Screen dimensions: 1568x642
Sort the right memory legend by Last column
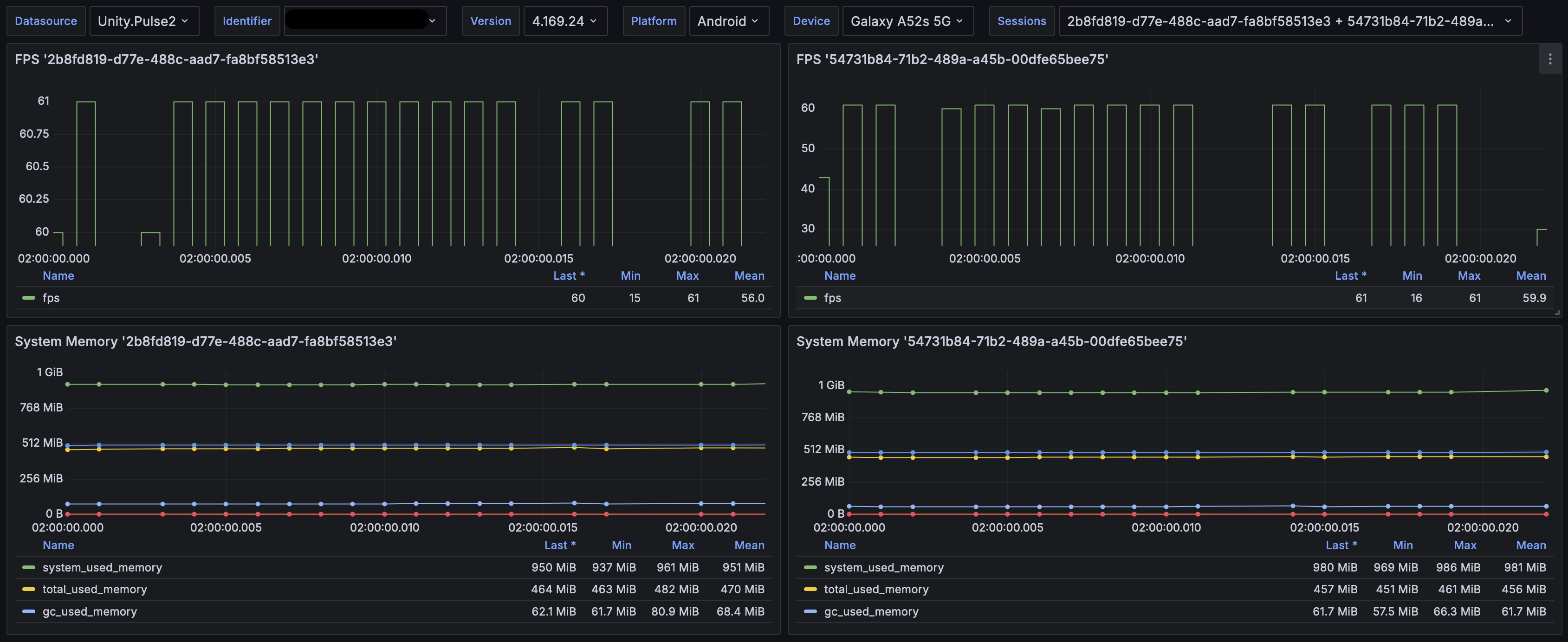click(1341, 545)
